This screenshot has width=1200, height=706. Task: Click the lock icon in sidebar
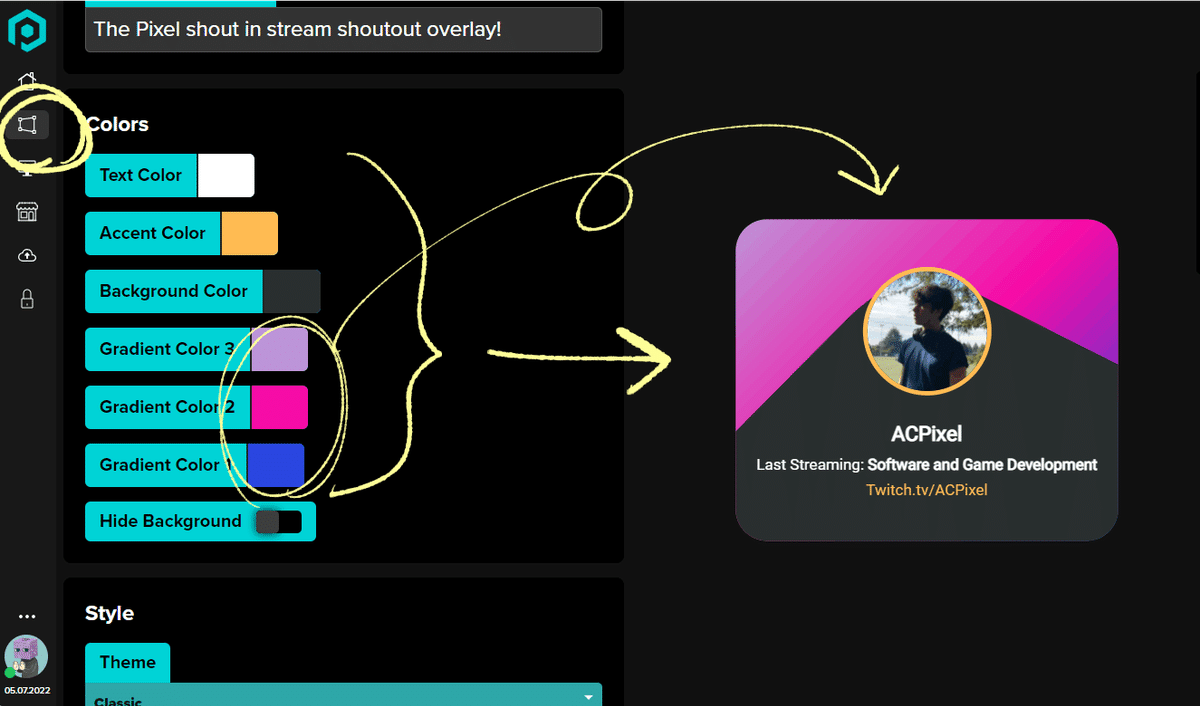(27, 299)
